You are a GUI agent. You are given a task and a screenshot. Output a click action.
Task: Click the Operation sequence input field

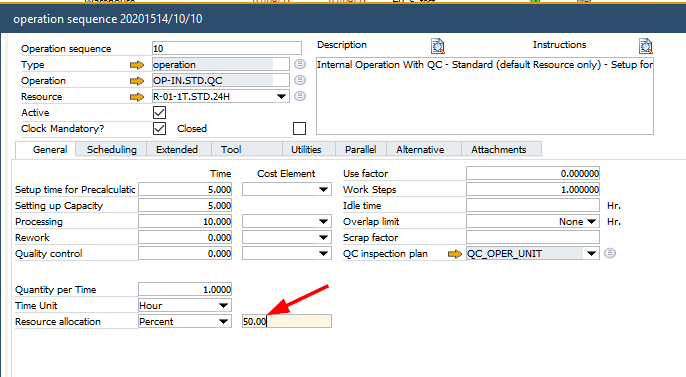tap(227, 48)
